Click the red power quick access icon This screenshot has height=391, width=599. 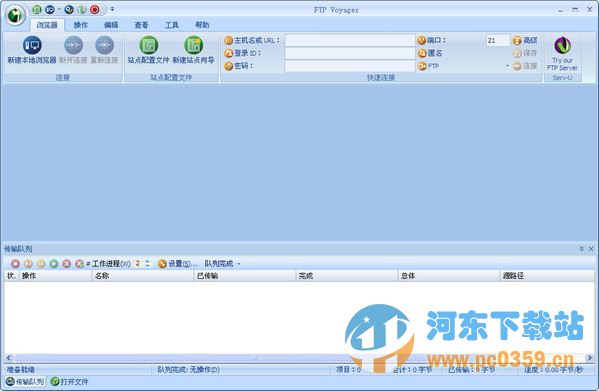(95, 9)
